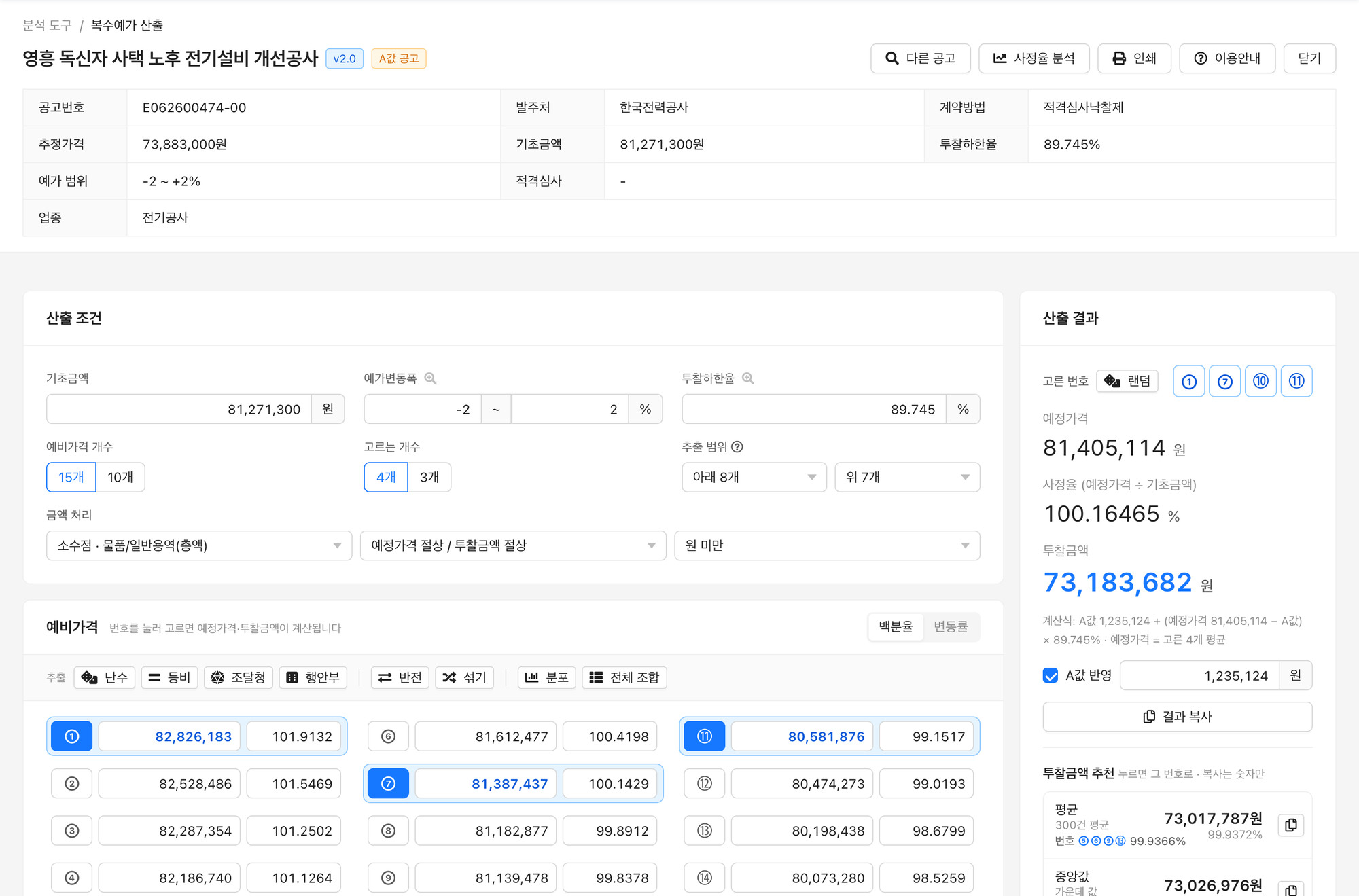Click the 섞기 shuffle button

click(x=465, y=677)
